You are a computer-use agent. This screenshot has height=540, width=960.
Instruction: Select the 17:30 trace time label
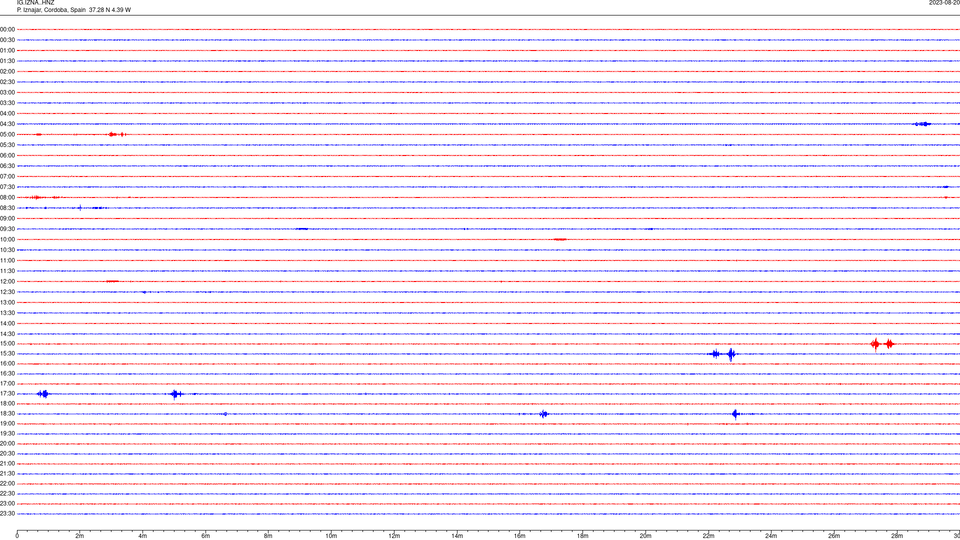click(7, 394)
